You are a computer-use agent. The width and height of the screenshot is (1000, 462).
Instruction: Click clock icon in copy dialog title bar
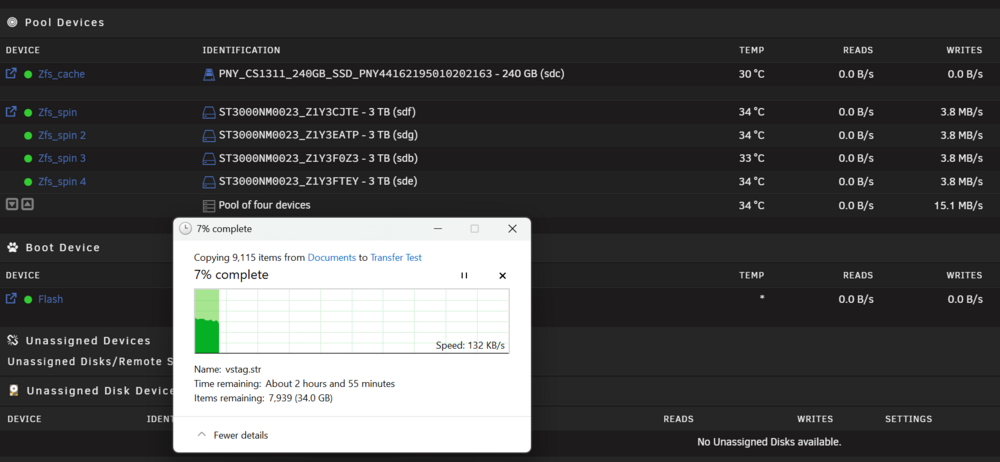(186, 228)
